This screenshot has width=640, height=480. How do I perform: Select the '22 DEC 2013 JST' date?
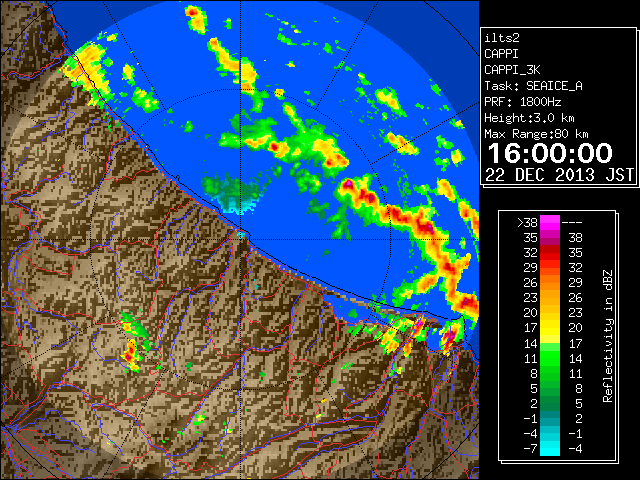559,175
